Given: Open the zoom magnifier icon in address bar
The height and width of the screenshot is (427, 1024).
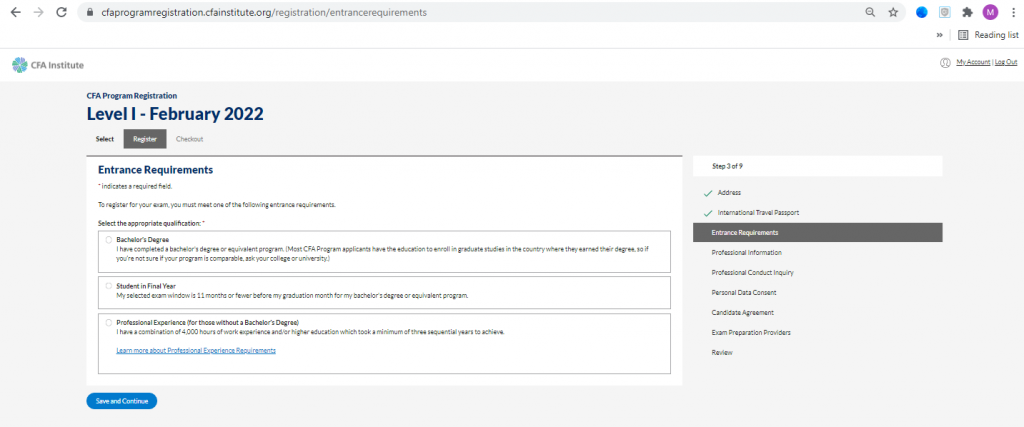Looking at the screenshot, I should (870, 12).
